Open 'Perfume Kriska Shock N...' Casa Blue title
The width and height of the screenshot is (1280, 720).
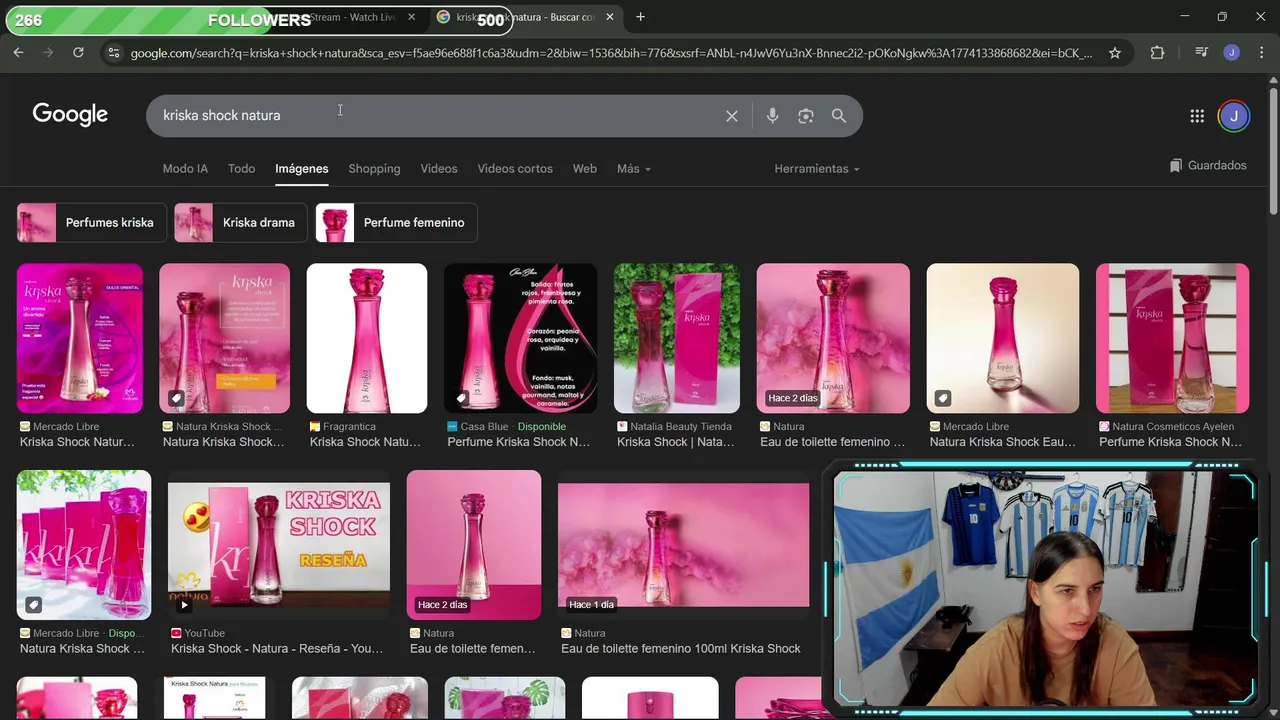(519, 442)
